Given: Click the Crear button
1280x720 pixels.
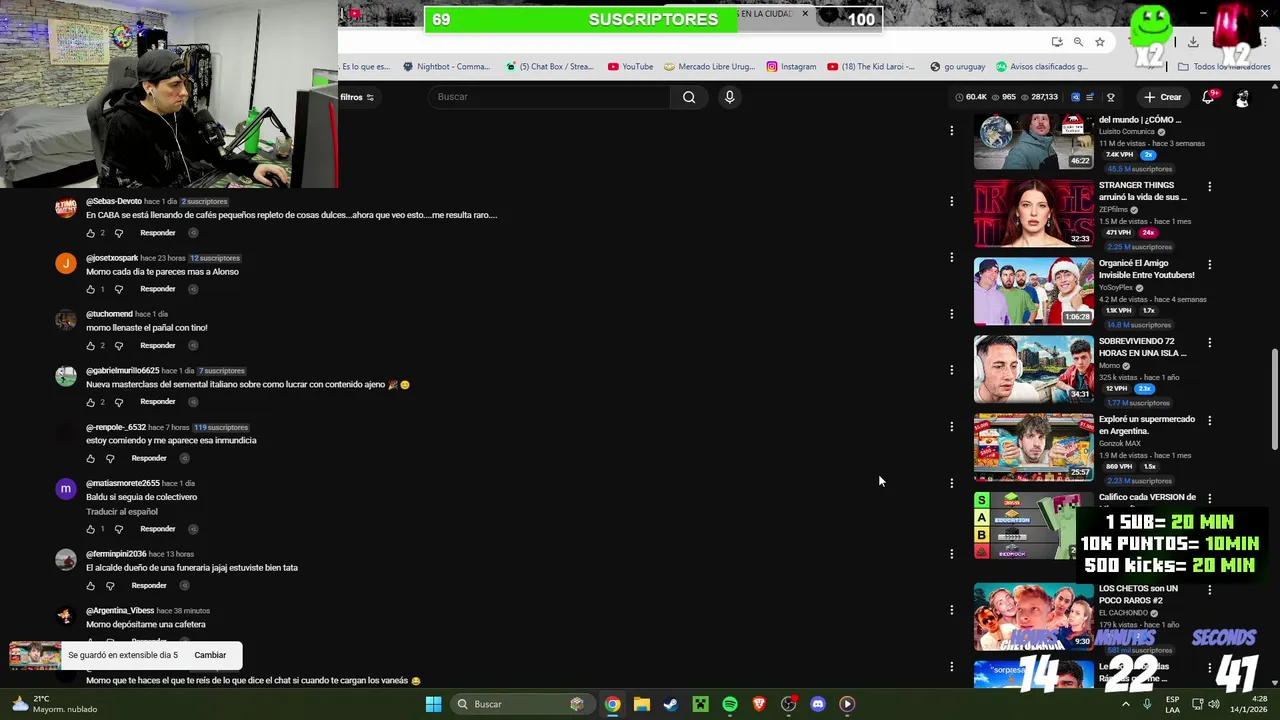Looking at the screenshot, I should (x=1163, y=97).
